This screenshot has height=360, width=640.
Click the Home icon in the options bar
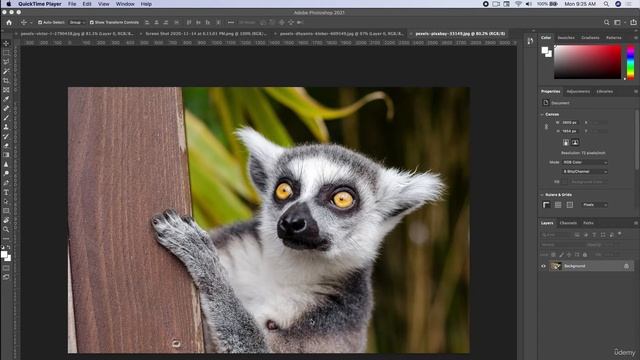tap(9, 22)
